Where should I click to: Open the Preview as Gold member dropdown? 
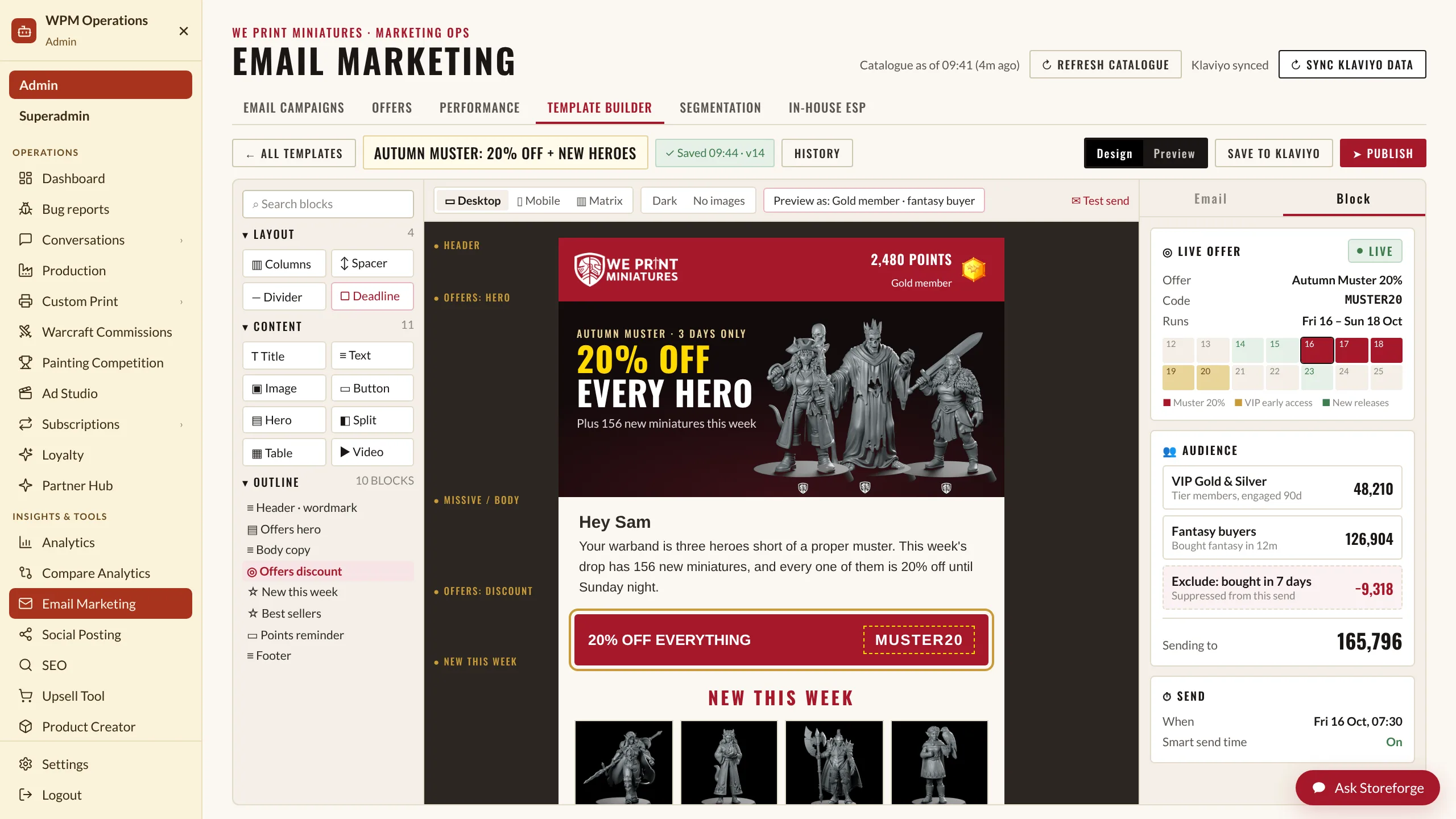pos(874,201)
